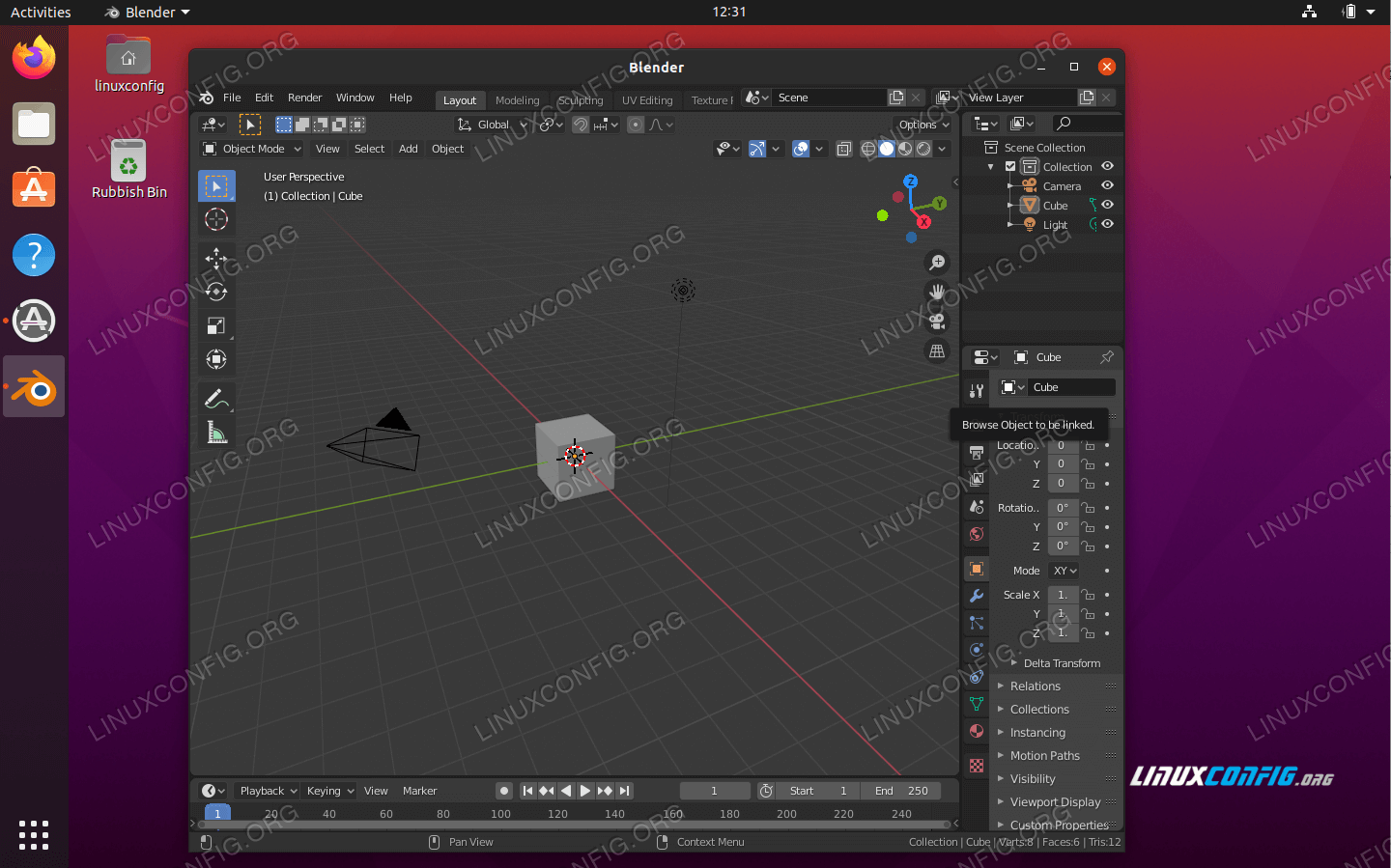Select the Cursor tool
Screen dimensions: 1391x868
click(x=216, y=219)
